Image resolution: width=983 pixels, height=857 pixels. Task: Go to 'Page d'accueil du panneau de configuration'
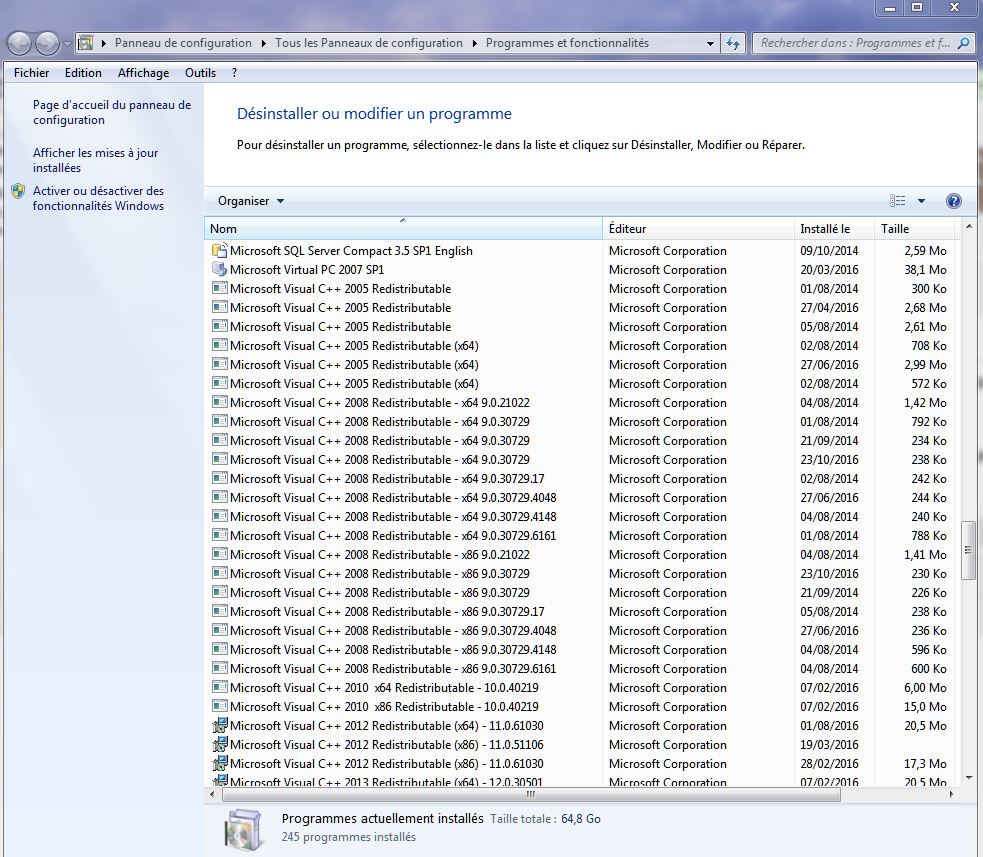coord(111,112)
